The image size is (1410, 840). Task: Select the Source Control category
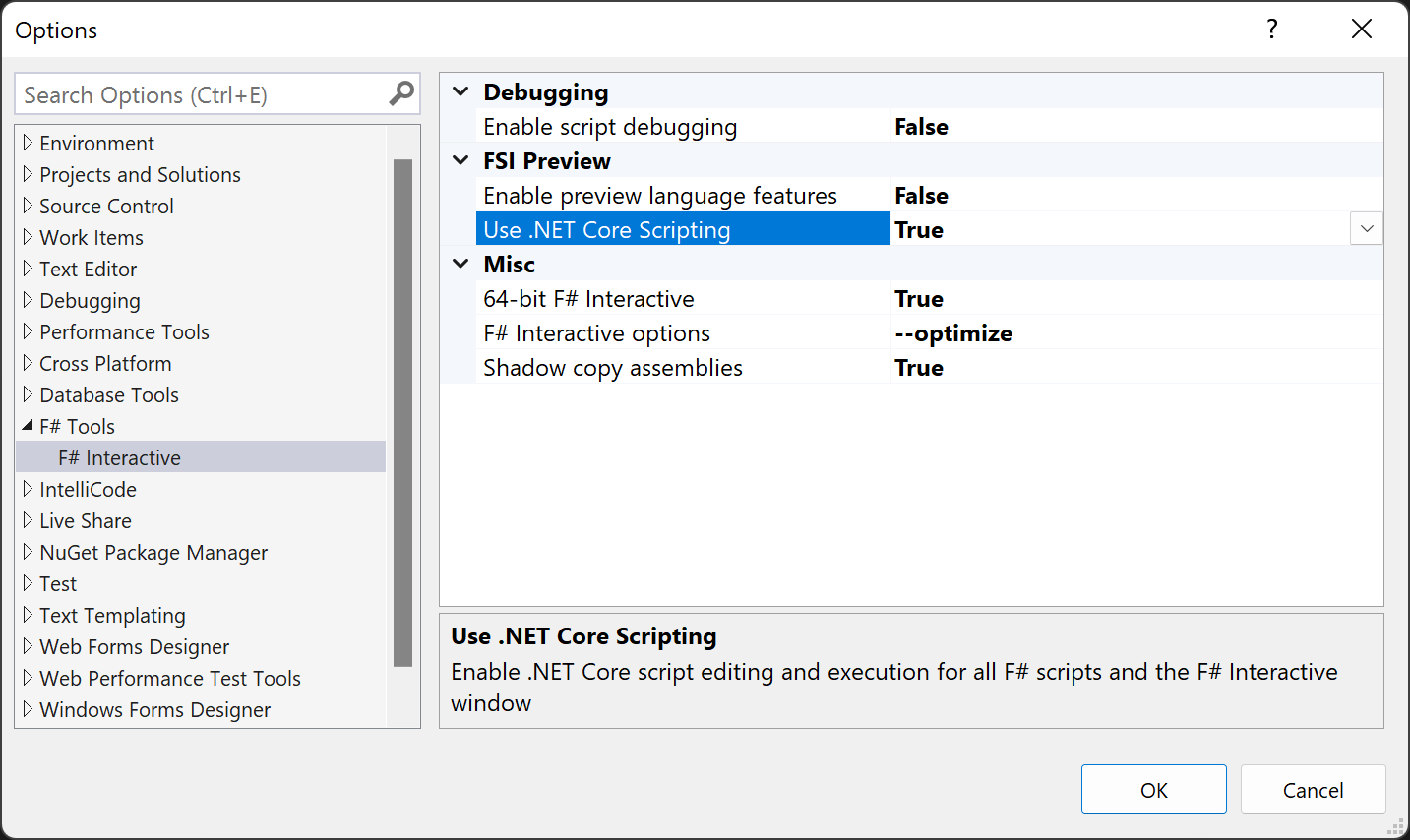[106, 206]
